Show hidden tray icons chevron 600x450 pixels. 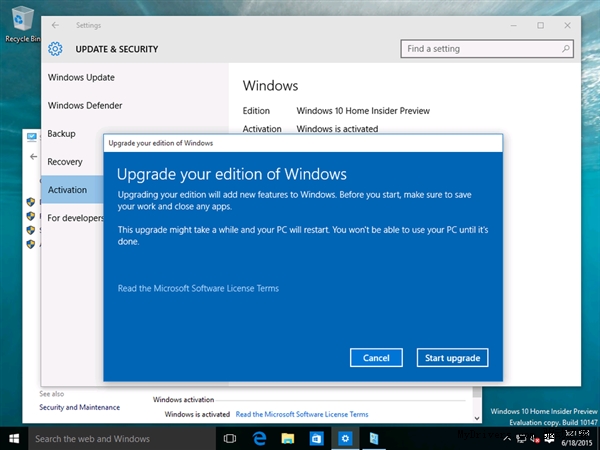[x=507, y=439]
